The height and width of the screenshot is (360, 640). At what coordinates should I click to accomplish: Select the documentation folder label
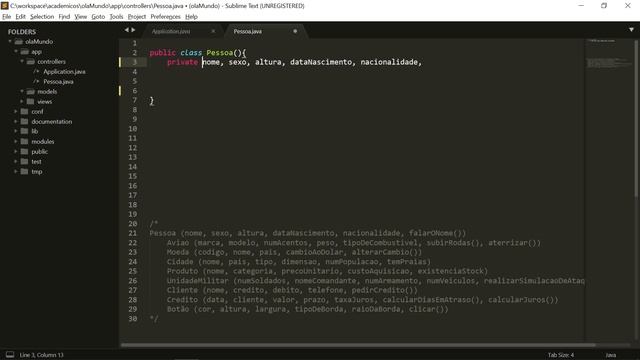[51, 122]
